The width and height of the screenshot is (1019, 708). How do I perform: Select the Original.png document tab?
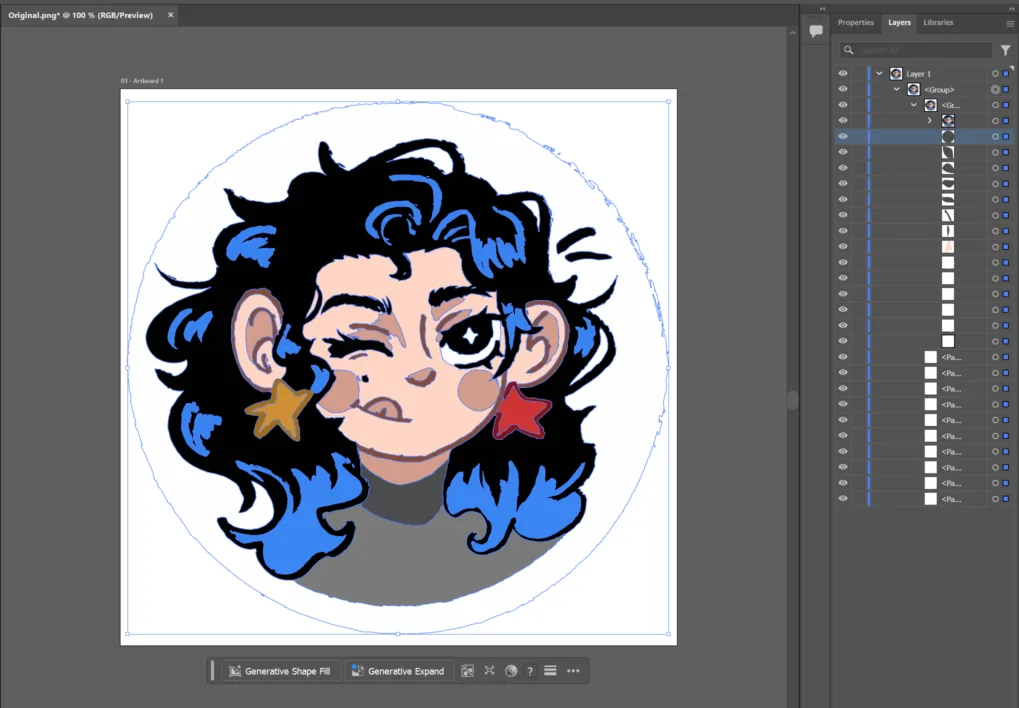[81, 15]
